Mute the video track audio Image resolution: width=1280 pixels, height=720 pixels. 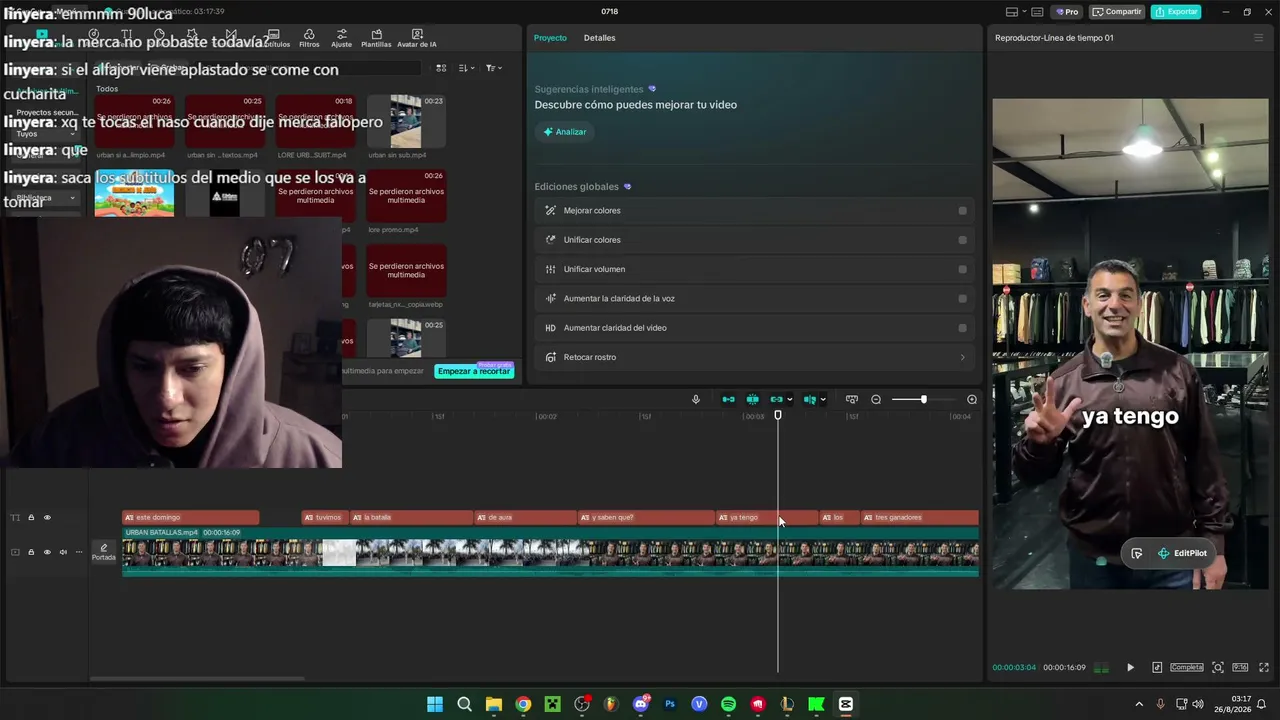(63, 552)
